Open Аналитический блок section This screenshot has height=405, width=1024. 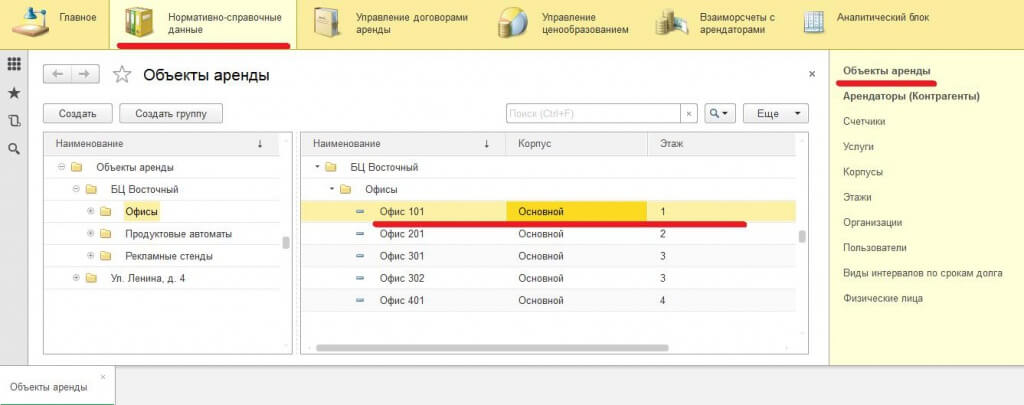882,18
